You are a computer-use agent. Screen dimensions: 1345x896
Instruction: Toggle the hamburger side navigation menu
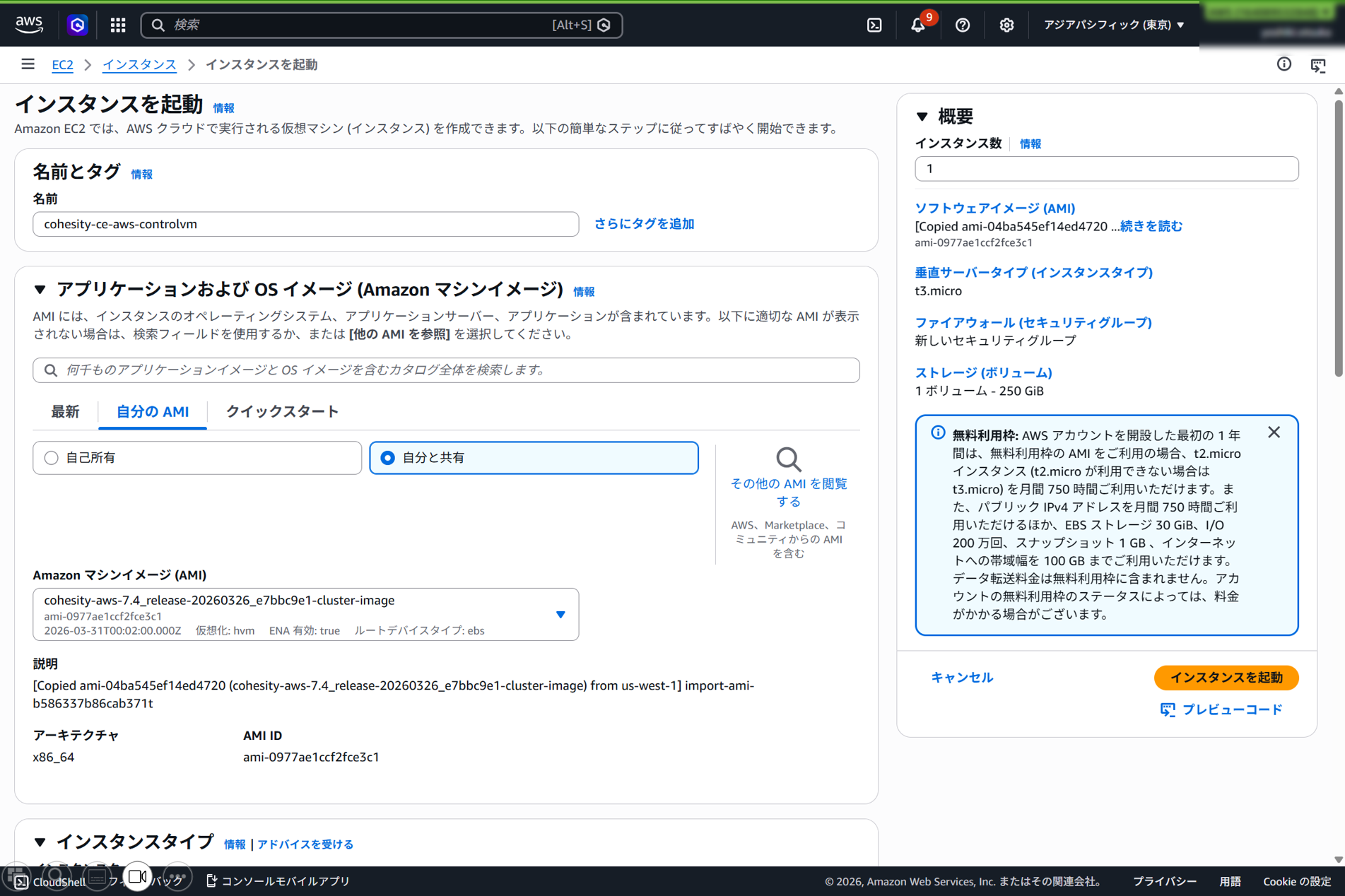pos(28,64)
